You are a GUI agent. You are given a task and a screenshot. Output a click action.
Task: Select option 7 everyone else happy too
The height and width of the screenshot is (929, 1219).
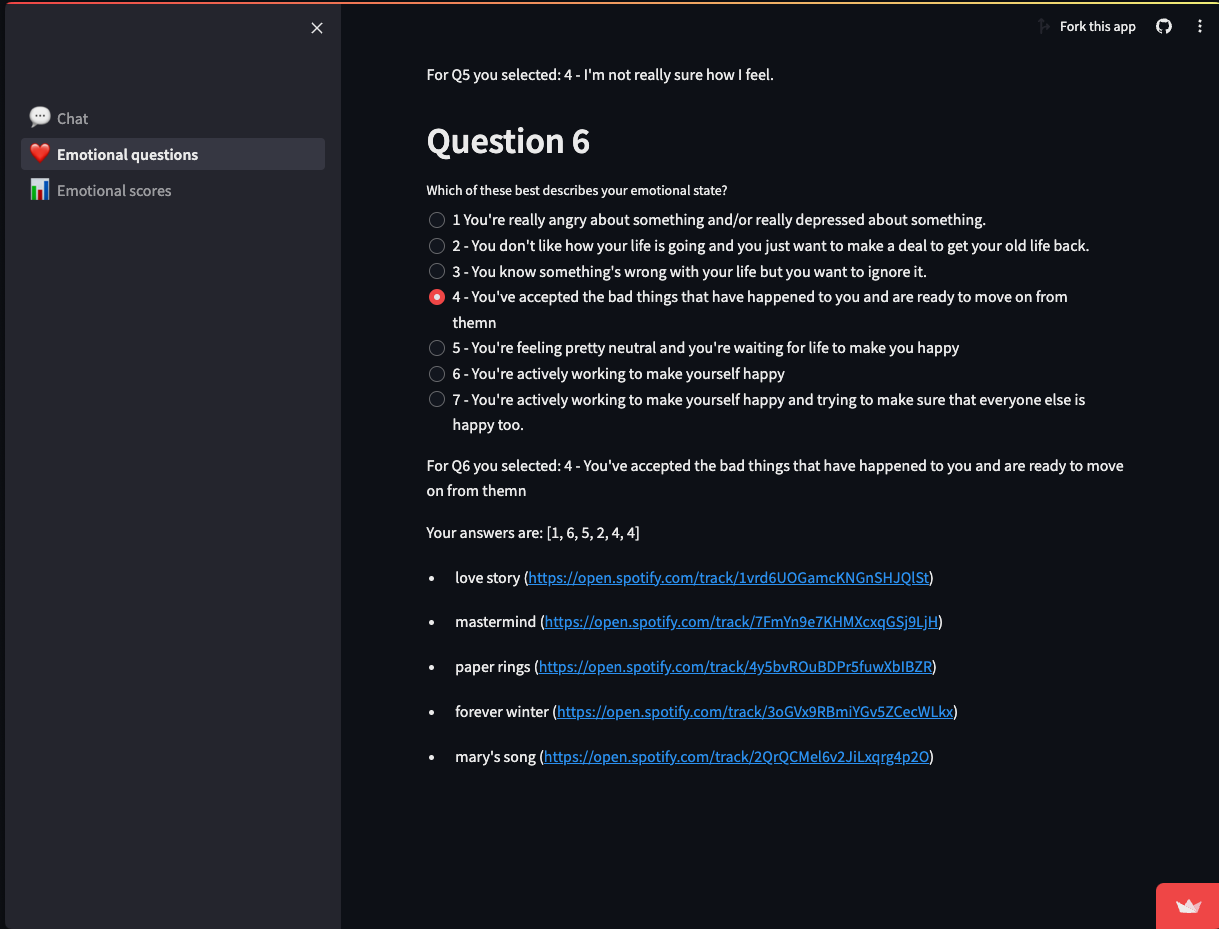[437, 400]
